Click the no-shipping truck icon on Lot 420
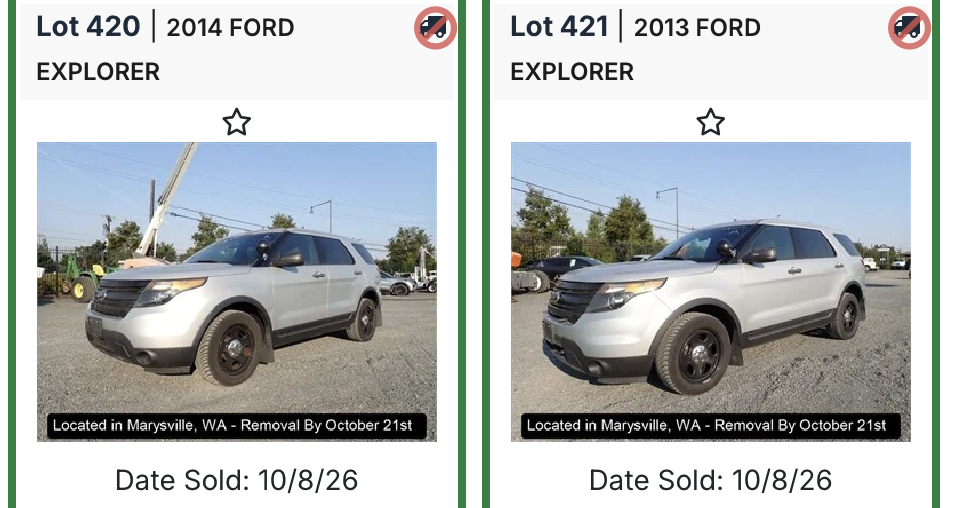The width and height of the screenshot is (958, 508). click(435, 28)
